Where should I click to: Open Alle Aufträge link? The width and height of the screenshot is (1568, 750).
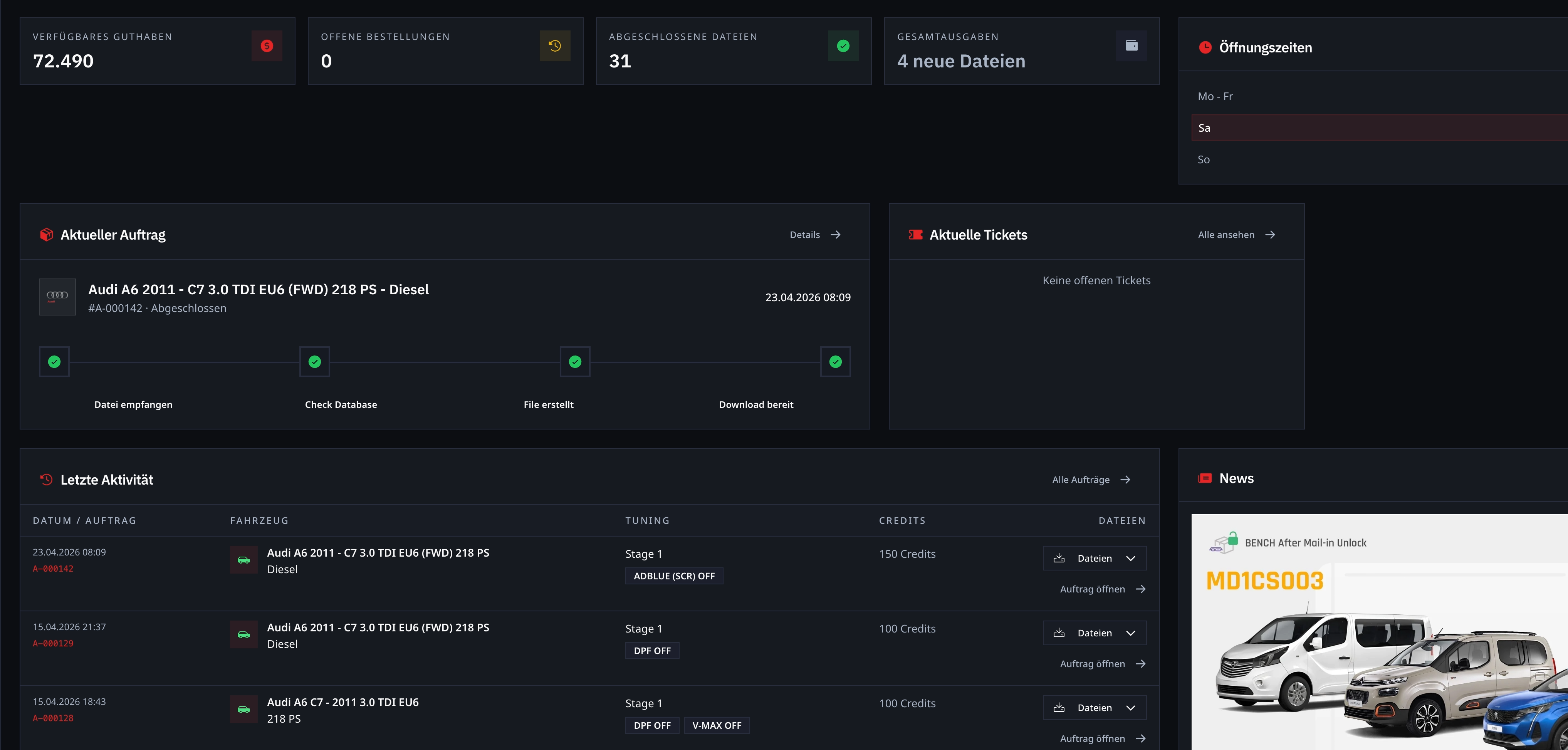point(1091,480)
